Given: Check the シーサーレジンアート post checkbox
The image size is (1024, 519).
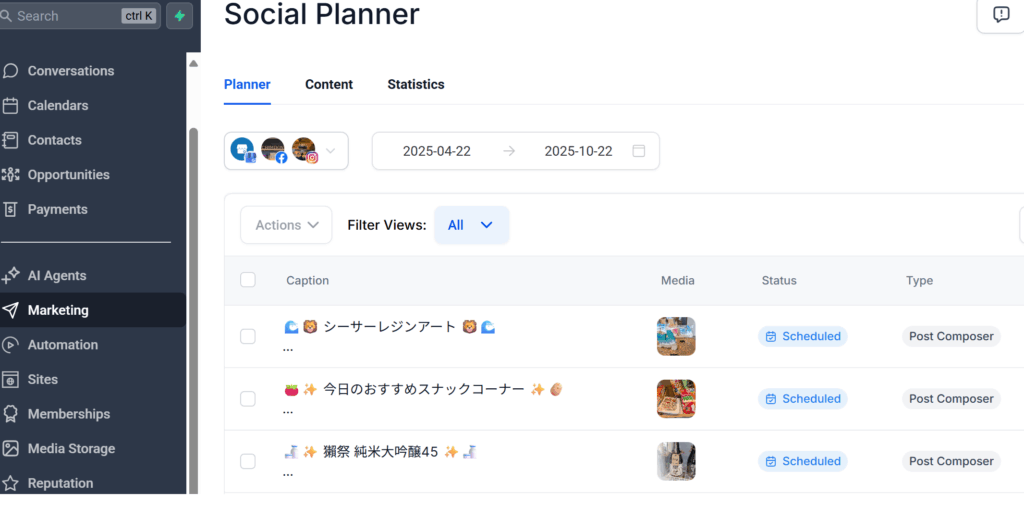Looking at the screenshot, I should pyautogui.click(x=248, y=336).
